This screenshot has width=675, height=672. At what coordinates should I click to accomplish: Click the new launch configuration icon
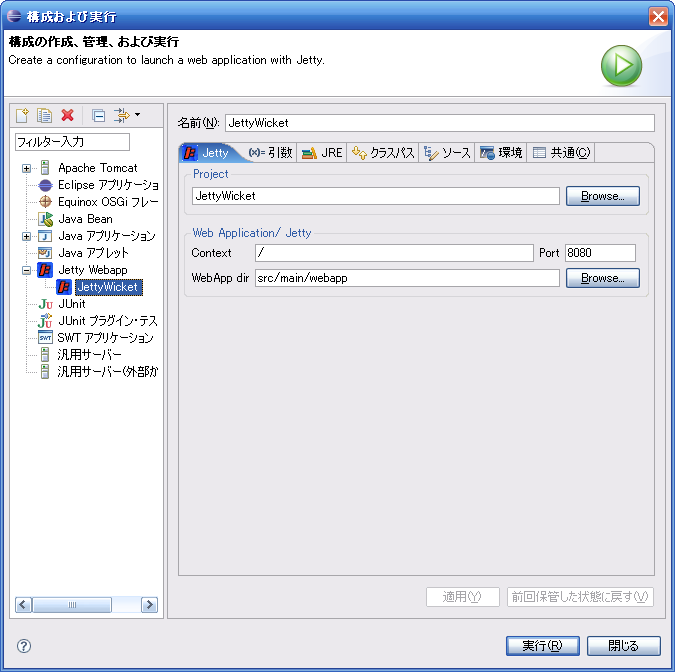22,115
